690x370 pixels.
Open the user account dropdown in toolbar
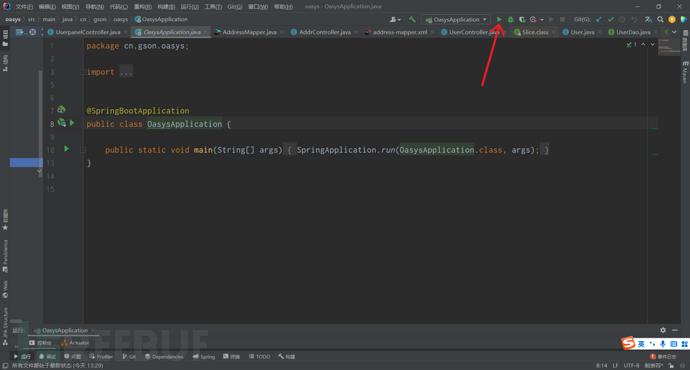point(395,19)
